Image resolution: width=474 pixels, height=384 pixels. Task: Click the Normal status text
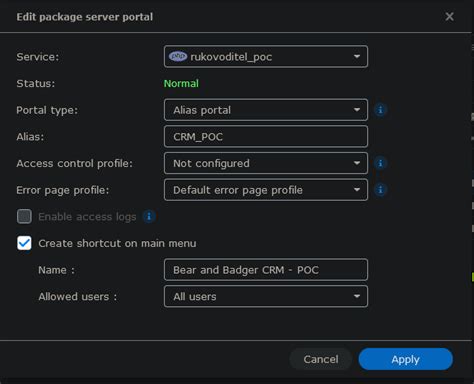coord(181,83)
